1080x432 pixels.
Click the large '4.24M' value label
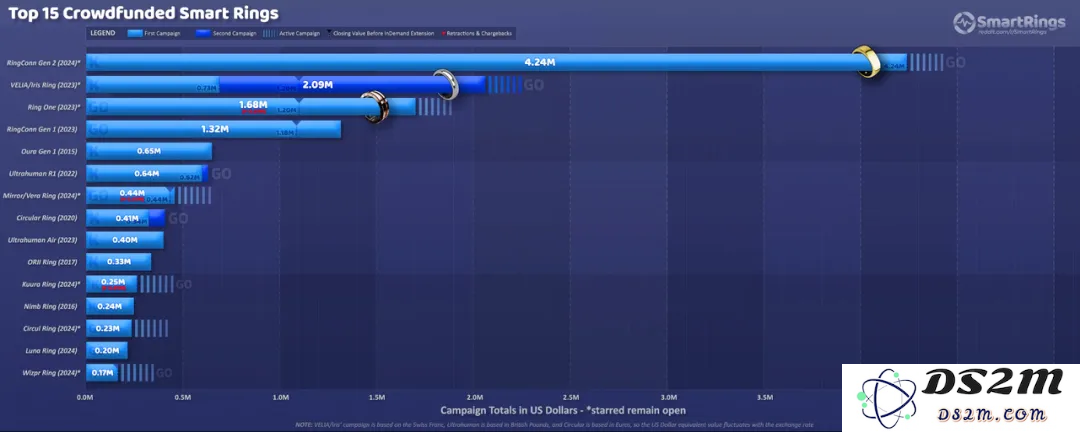point(540,62)
